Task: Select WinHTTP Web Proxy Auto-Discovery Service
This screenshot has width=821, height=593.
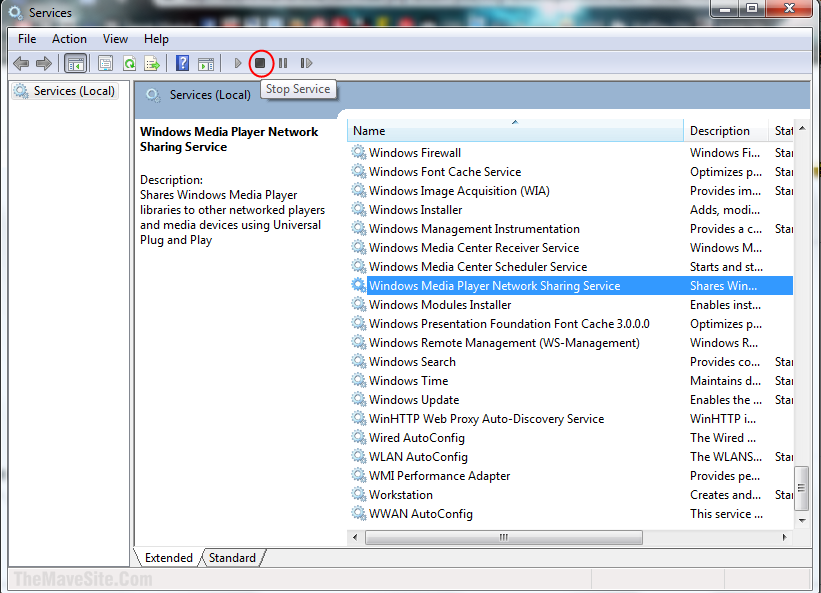Action: [x=570, y=418]
